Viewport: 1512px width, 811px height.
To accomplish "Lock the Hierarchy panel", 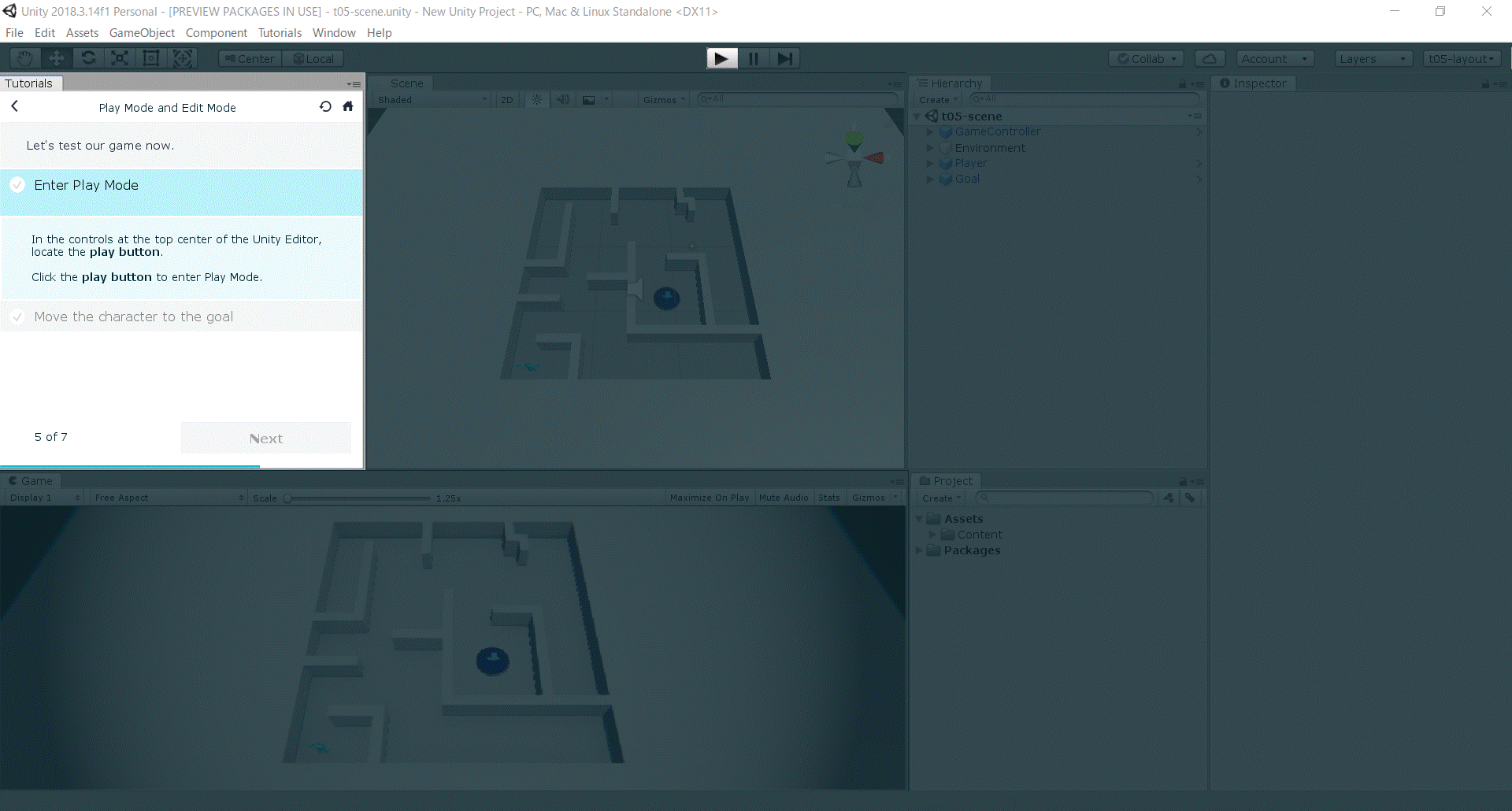I will tap(1182, 83).
